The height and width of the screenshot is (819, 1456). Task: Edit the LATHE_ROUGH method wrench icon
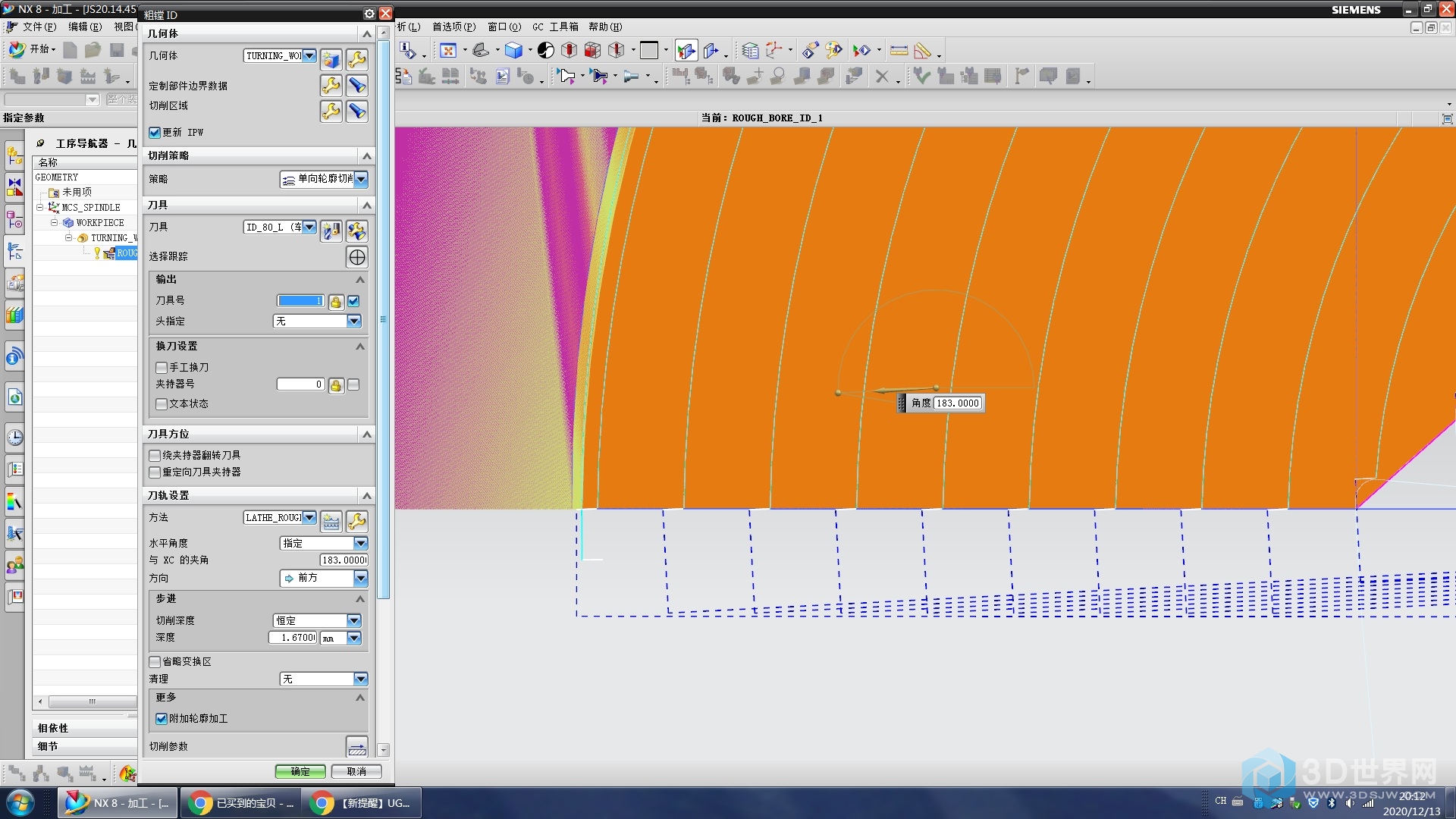point(356,521)
